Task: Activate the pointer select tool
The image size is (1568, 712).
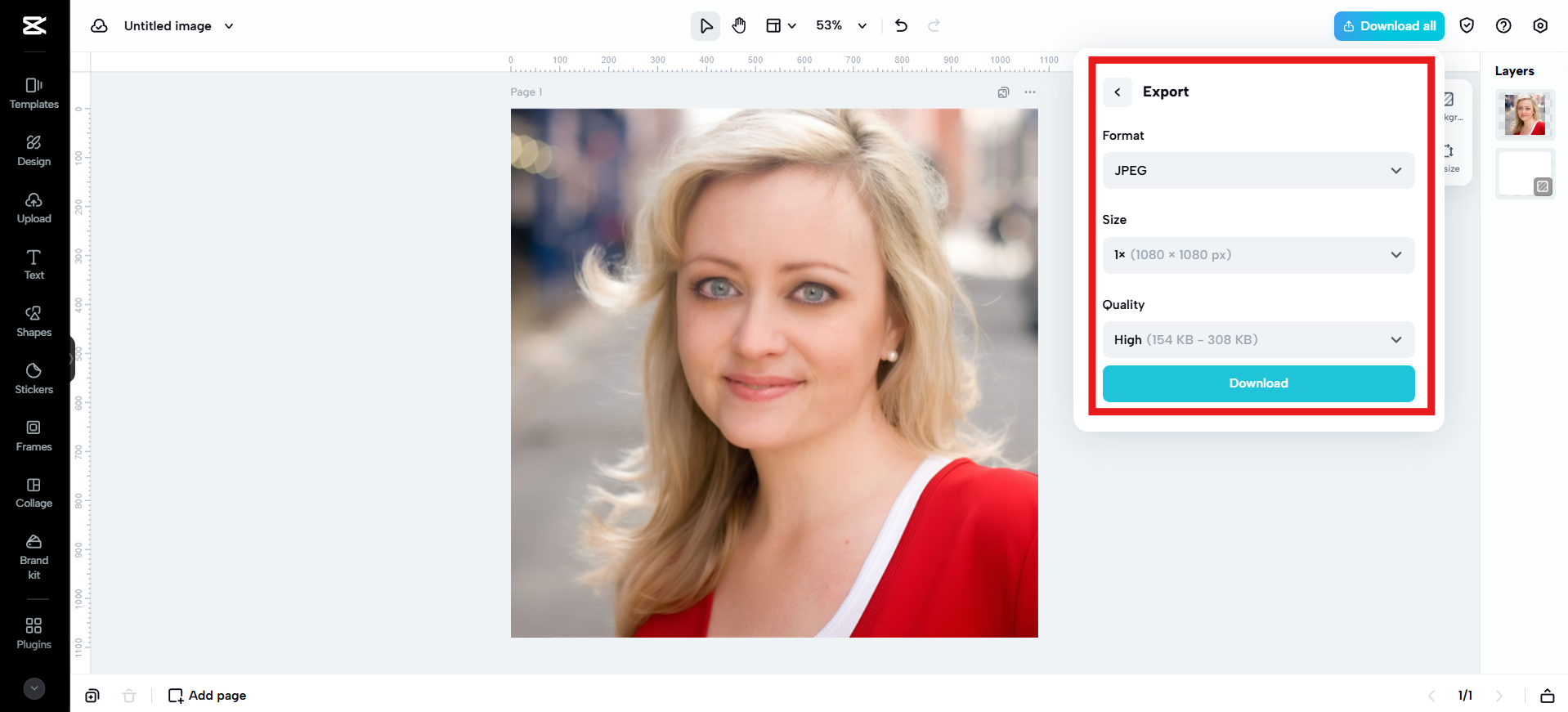Action: [706, 26]
